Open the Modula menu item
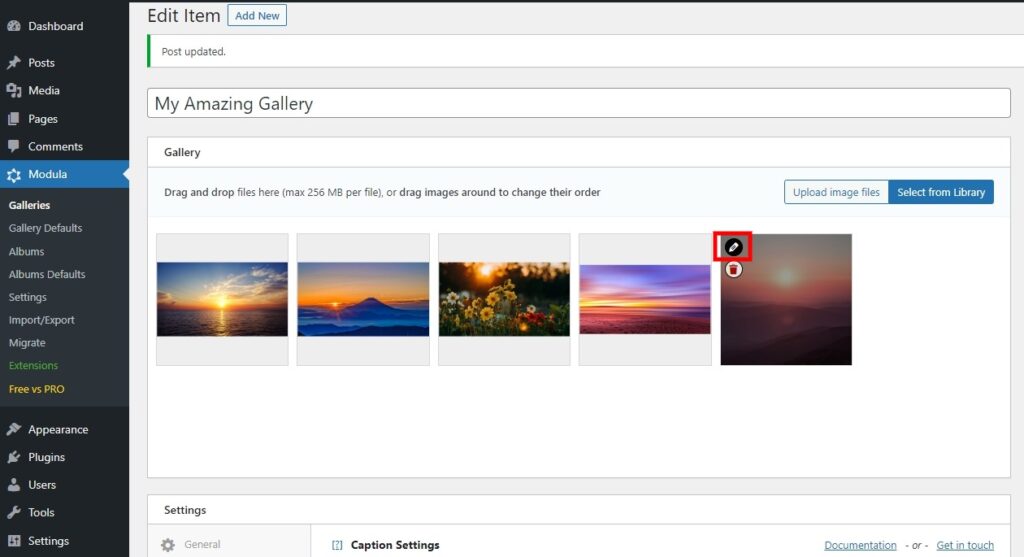The width and height of the screenshot is (1024, 557). [48, 174]
